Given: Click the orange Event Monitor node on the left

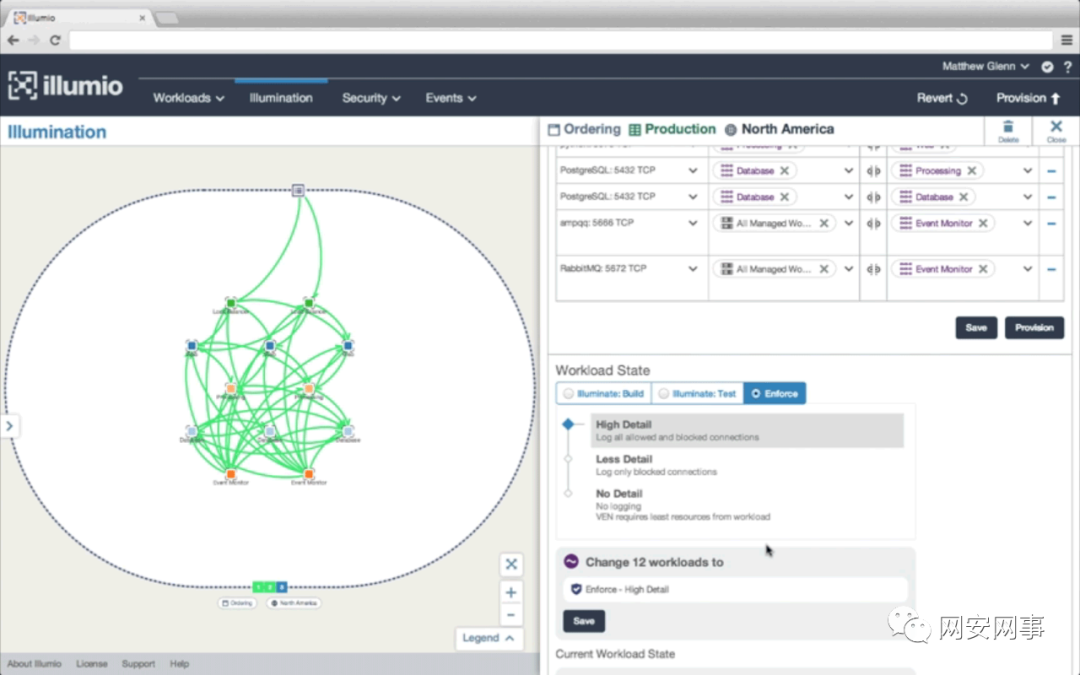Looking at the screenshot, I should point(231,474).
